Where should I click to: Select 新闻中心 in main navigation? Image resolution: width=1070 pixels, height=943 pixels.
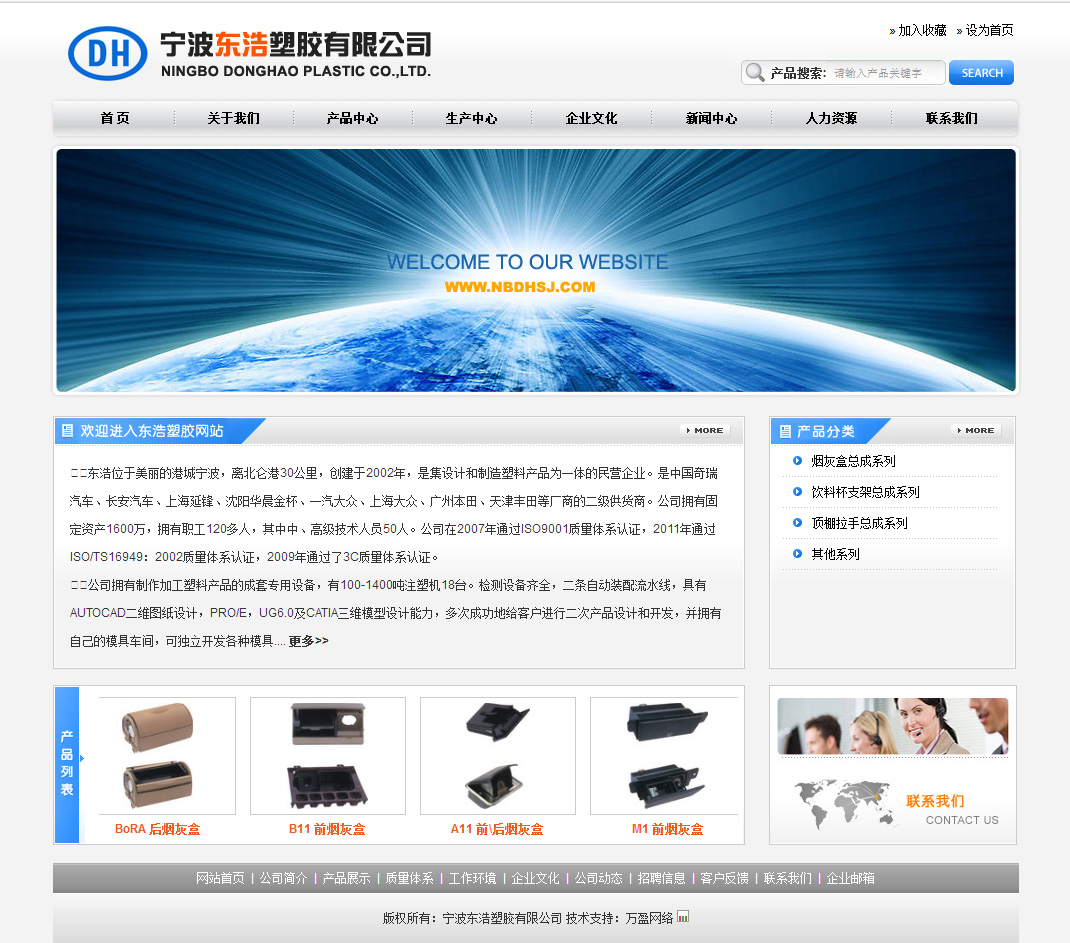click(711, 118)
